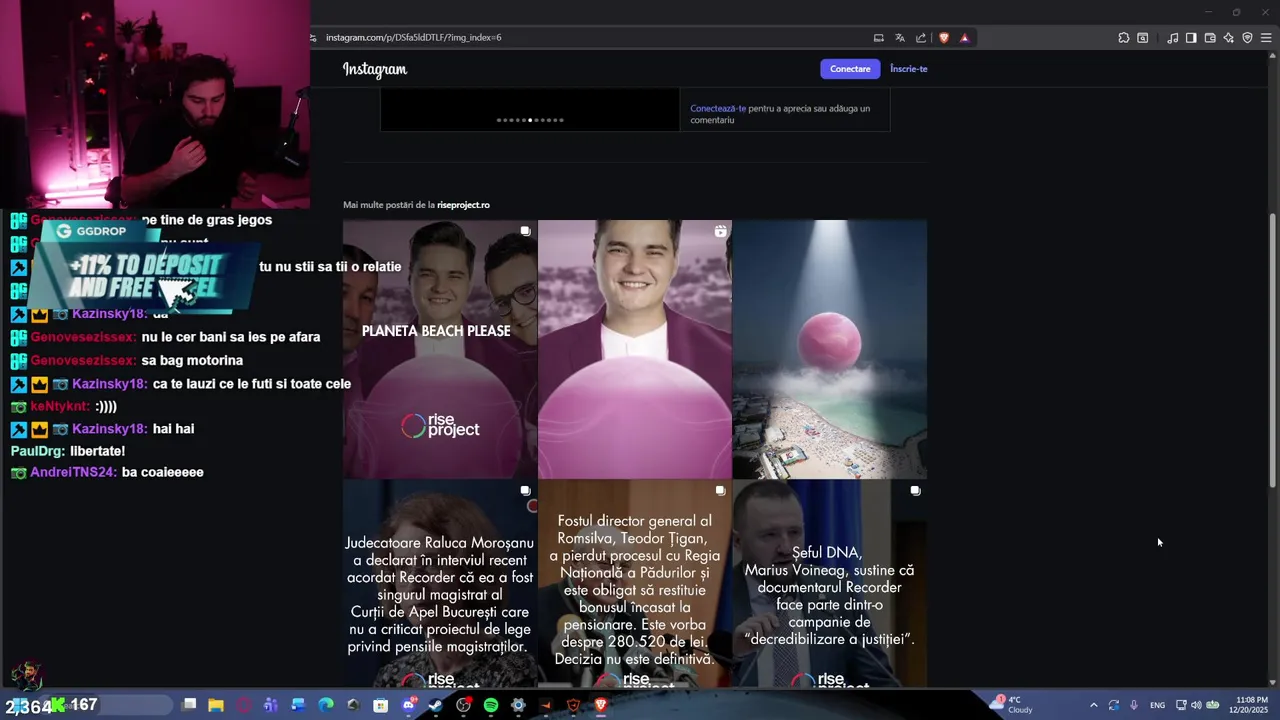The width and height of the screenshot is (1280, 720).
Task: Click the Brave VPN shield icon
Action: point(1248,38)
